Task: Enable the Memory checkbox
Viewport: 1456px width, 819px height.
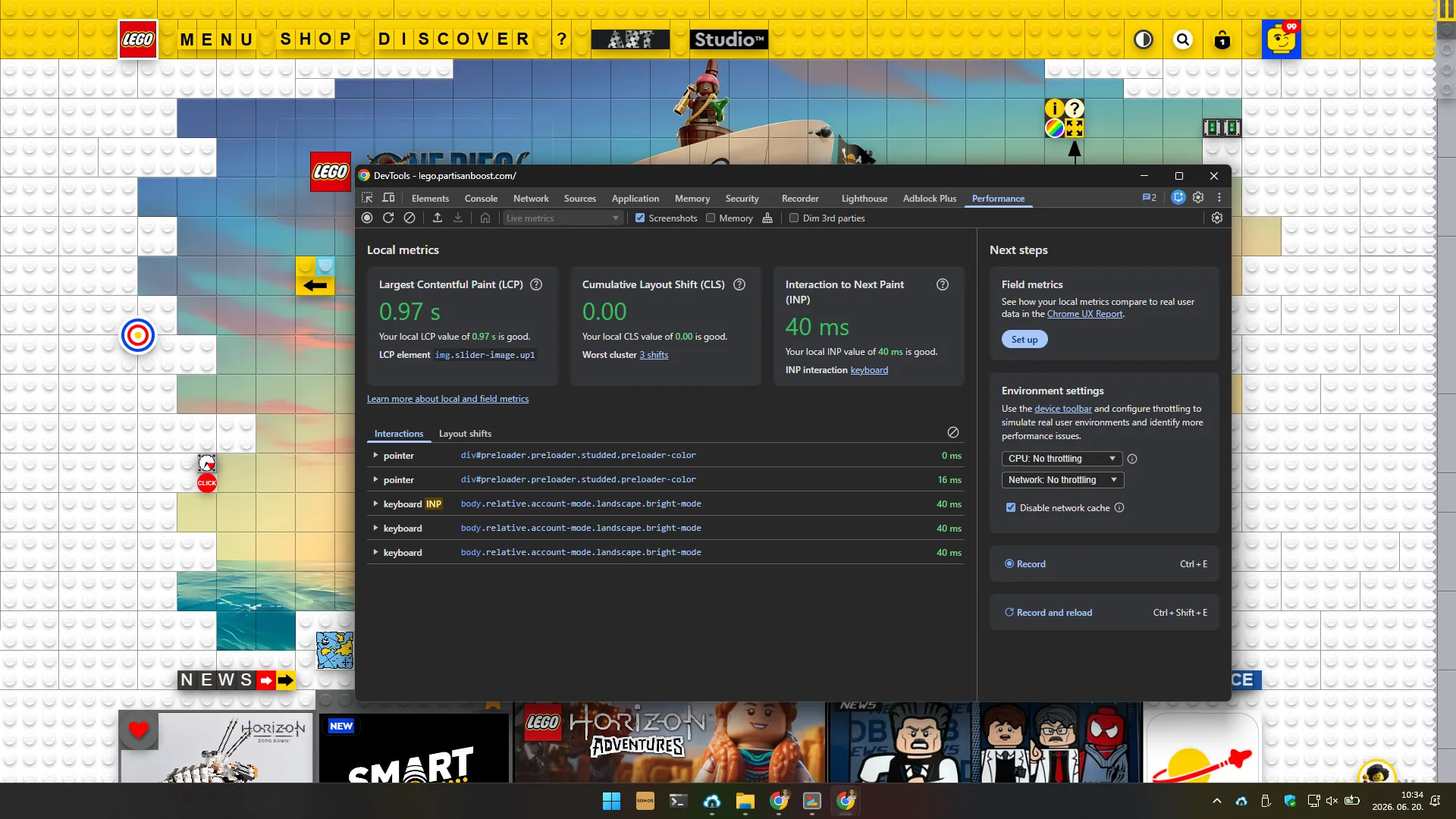Action: pos(711,218)
